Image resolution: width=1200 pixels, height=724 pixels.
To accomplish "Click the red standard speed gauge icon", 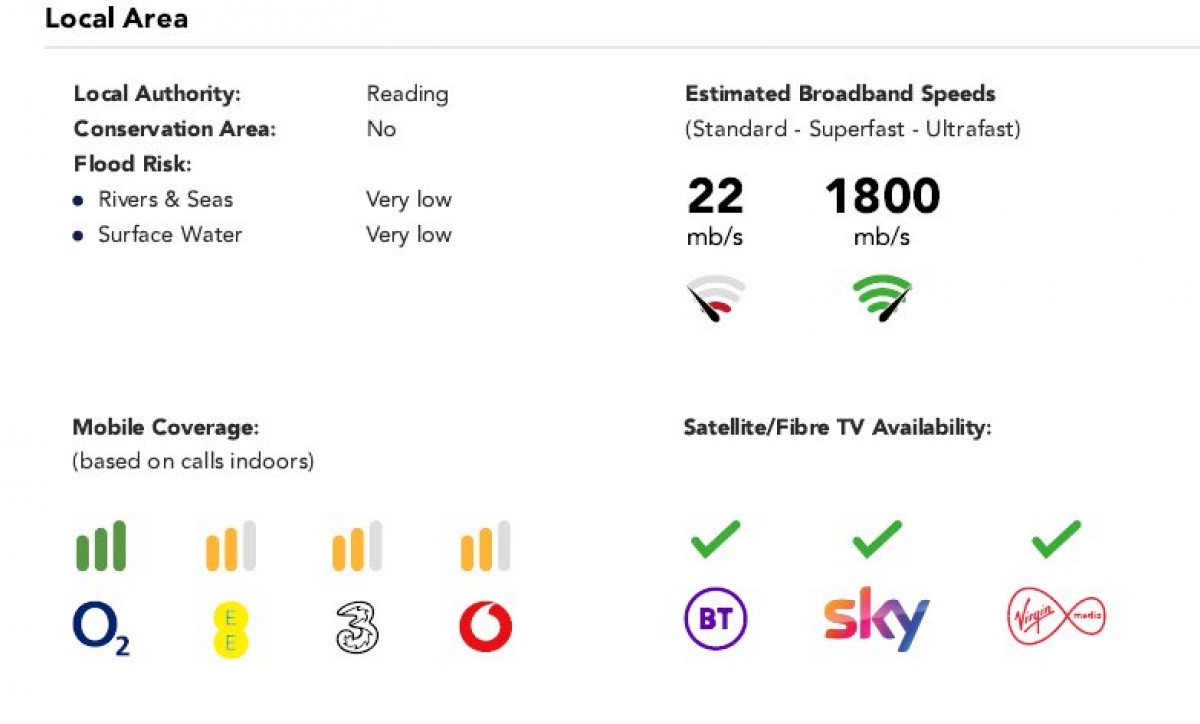I will pyautogui.click(x=716, y=298).
